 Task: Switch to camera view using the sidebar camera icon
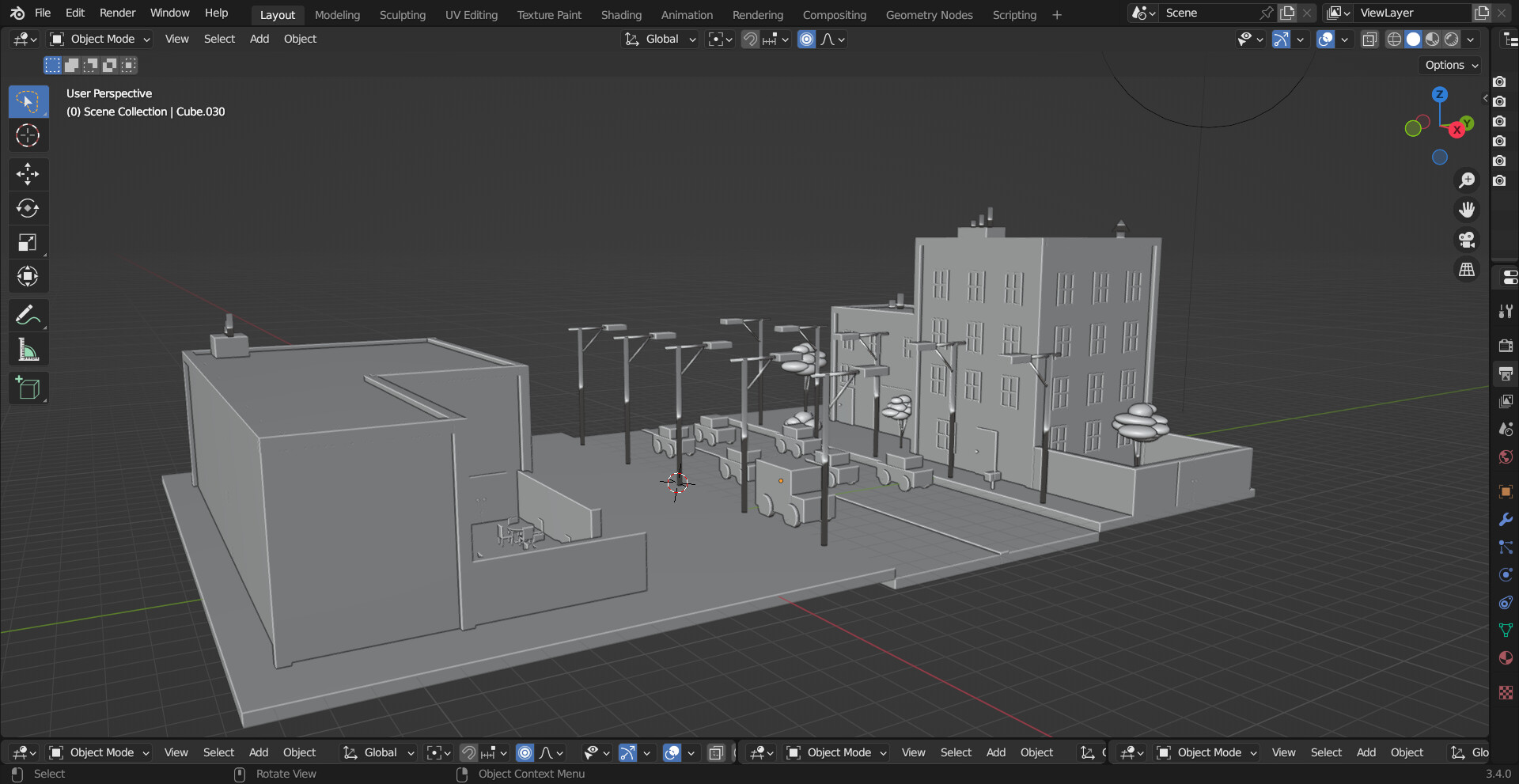click(1466, 239)
